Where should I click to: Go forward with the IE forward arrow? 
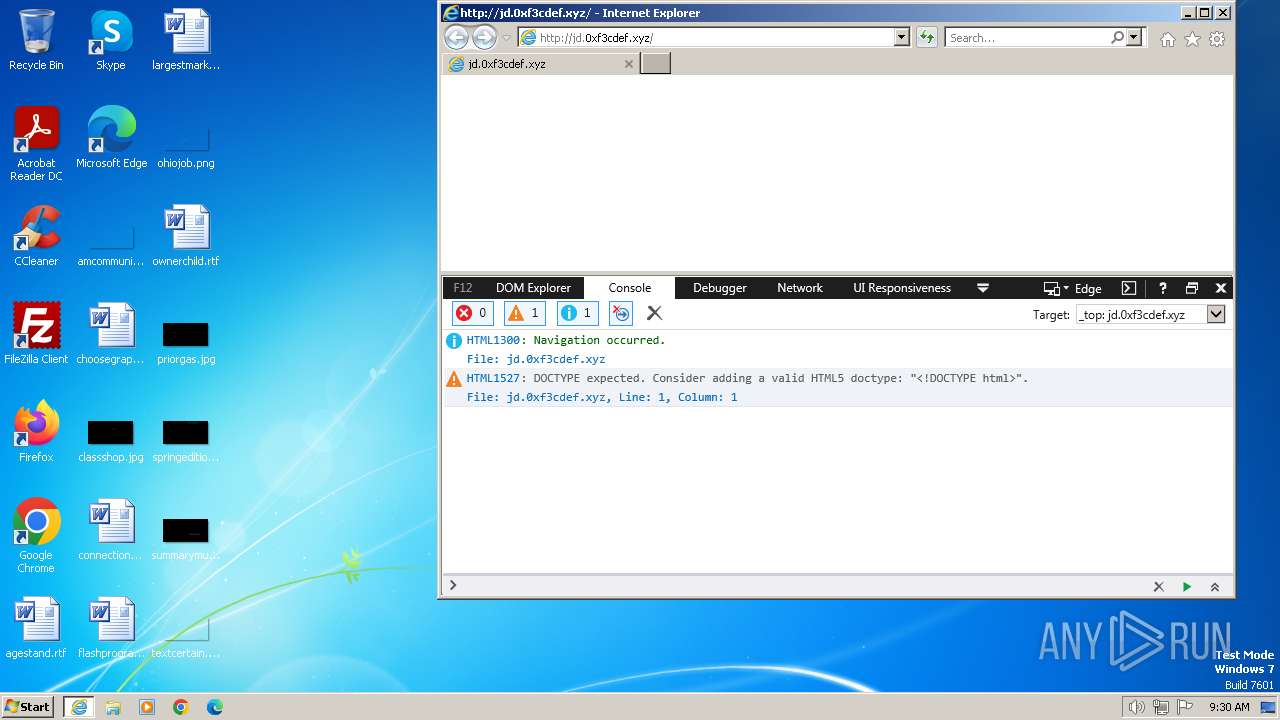[484, 38]
